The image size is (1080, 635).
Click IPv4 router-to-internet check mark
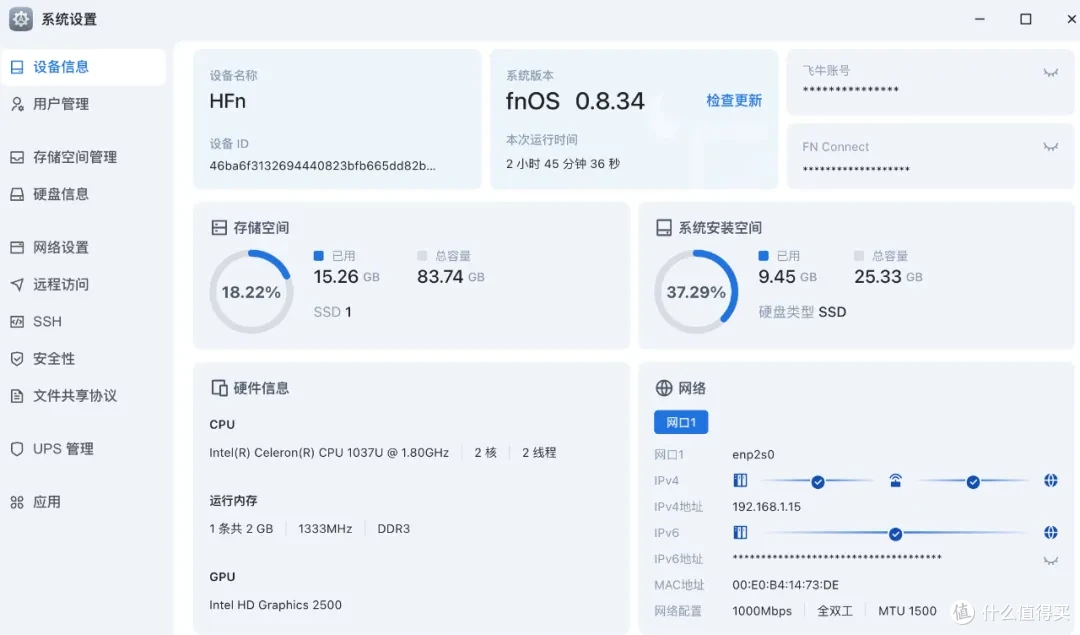(x=973, y=482)
